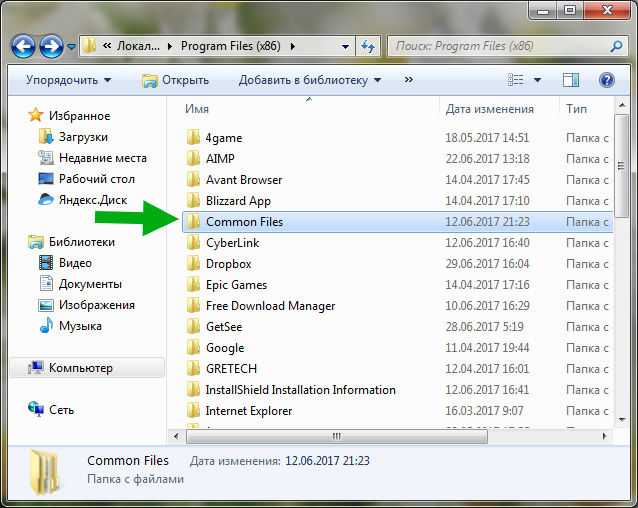Open the view options dropdown arrow
638x508 pixels.
(x=537, y=80)
